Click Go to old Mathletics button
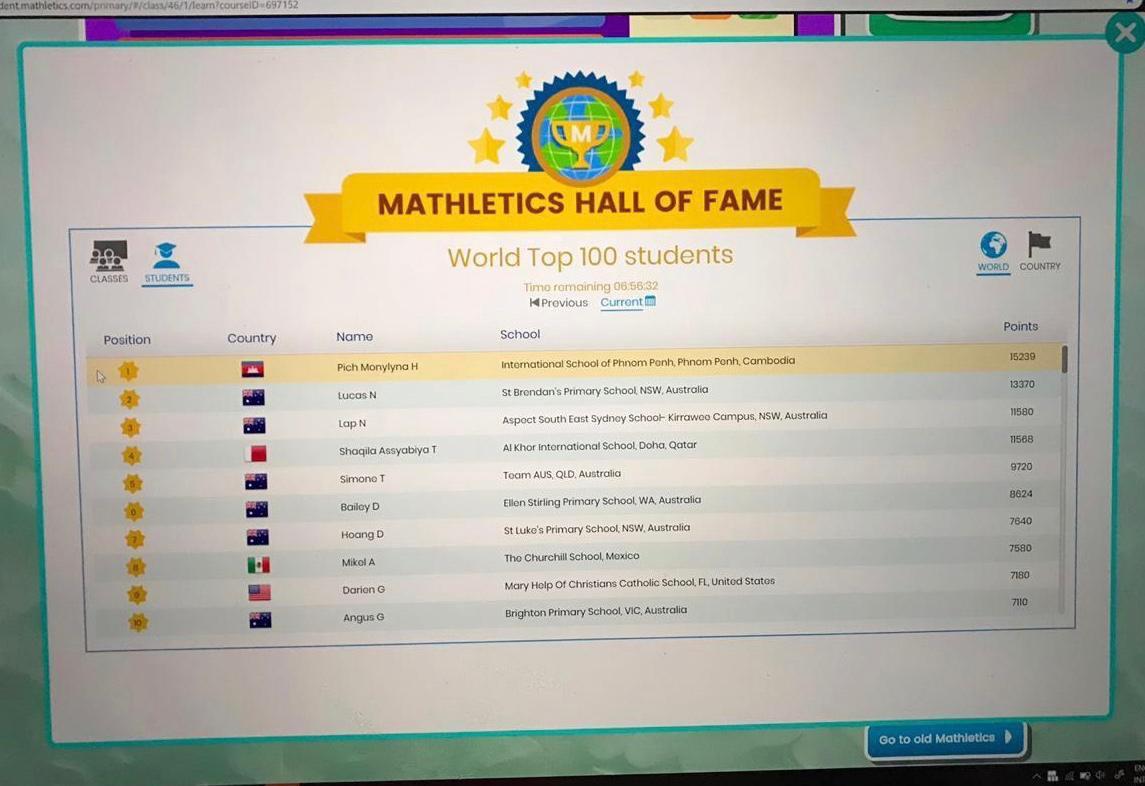1145x786 pixels. point(946,739)
